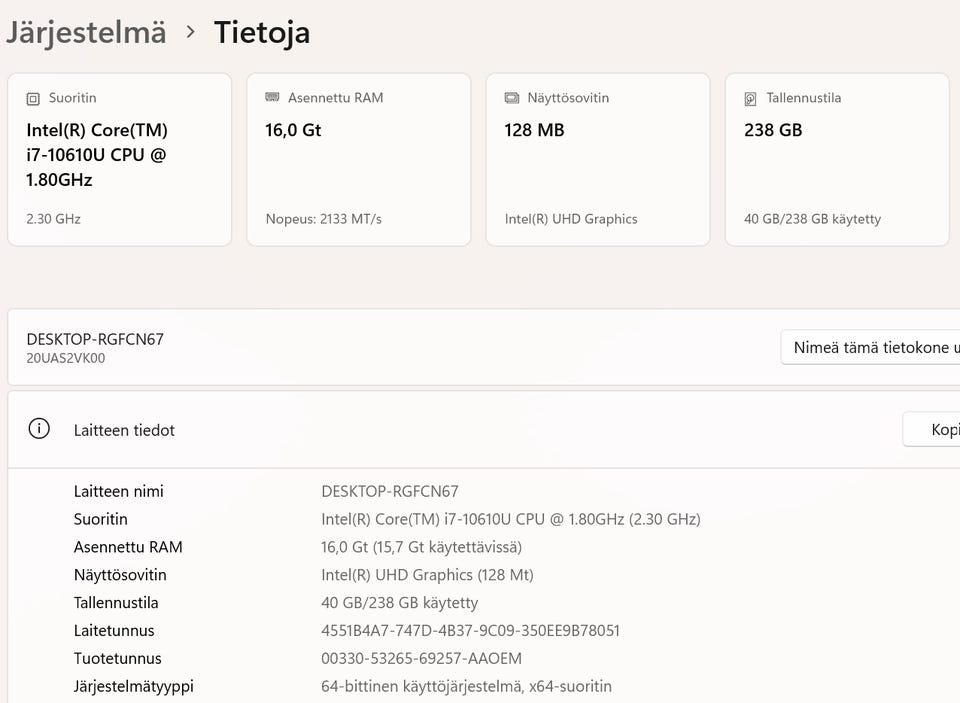Click the bold 16,0 Gt value in the RAM card

point(293,130)
